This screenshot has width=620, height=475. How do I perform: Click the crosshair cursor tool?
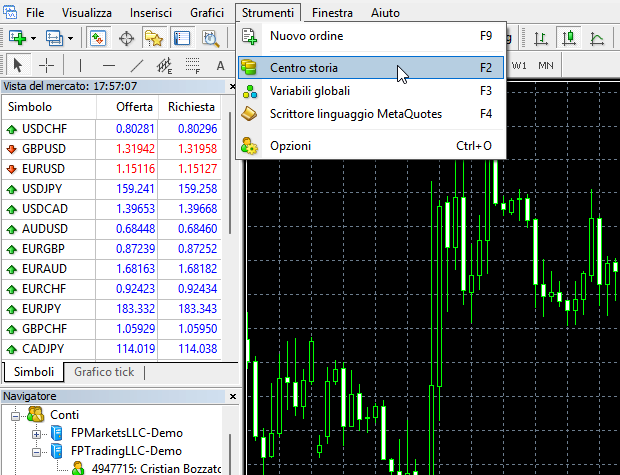click(46, 66)
